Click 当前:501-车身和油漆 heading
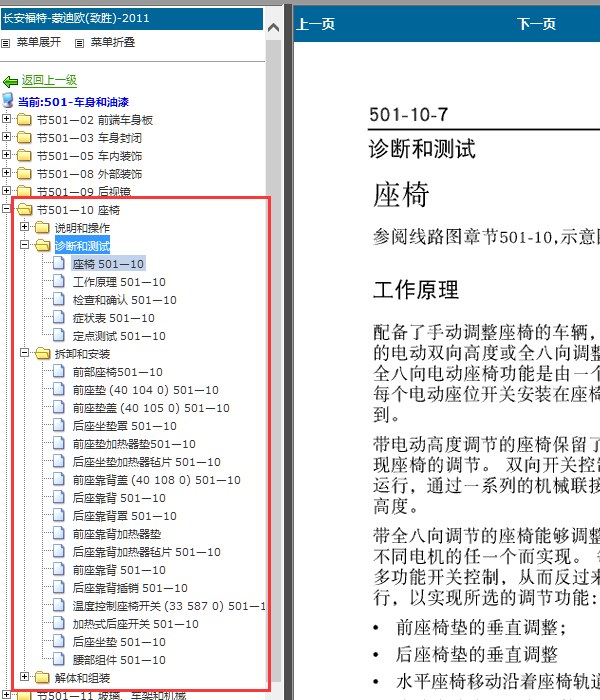This screenshot has width=600, height=700. (73, 102)
